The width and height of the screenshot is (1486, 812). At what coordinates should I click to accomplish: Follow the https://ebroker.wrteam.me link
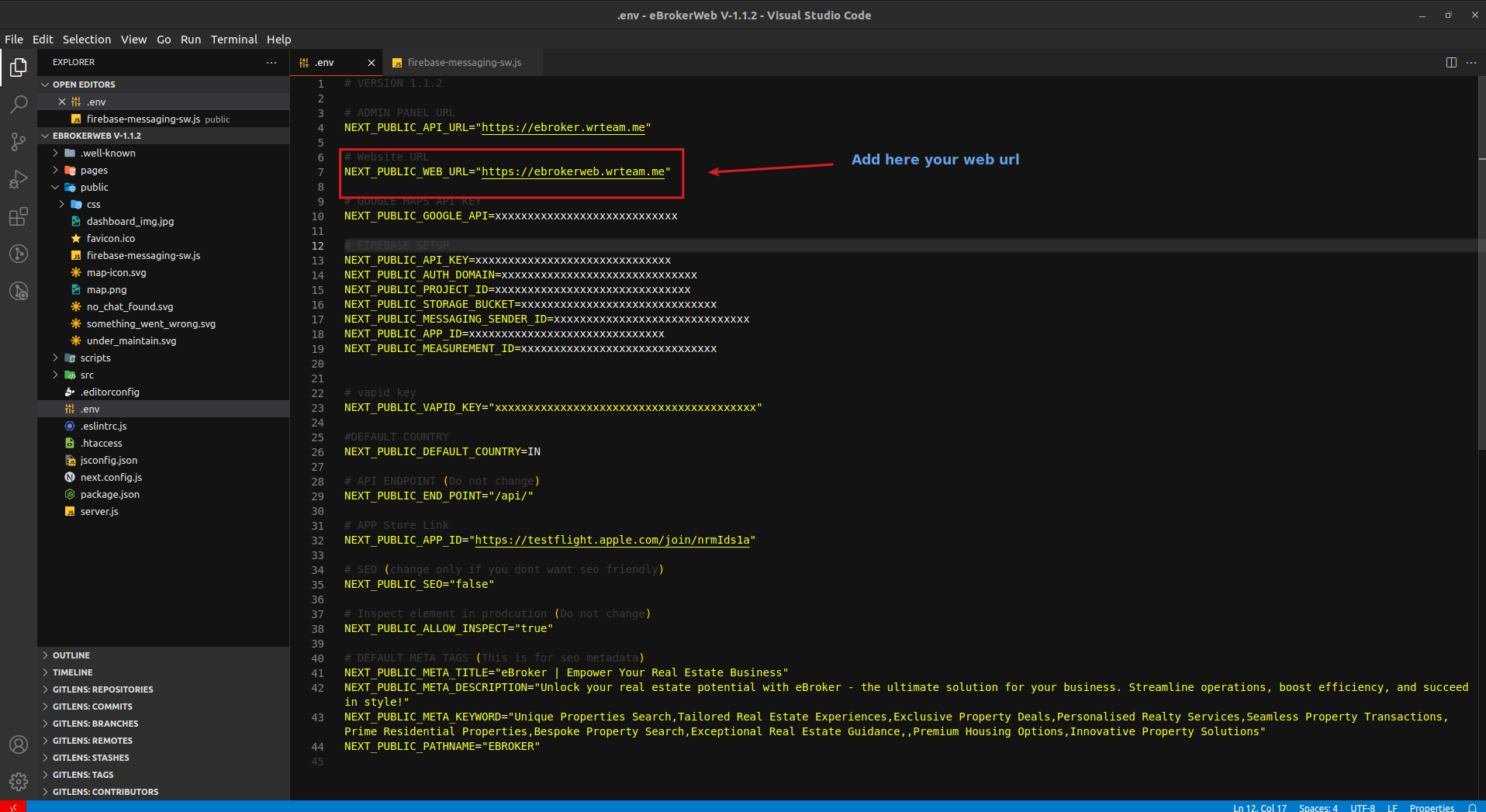tap(563, 127)
